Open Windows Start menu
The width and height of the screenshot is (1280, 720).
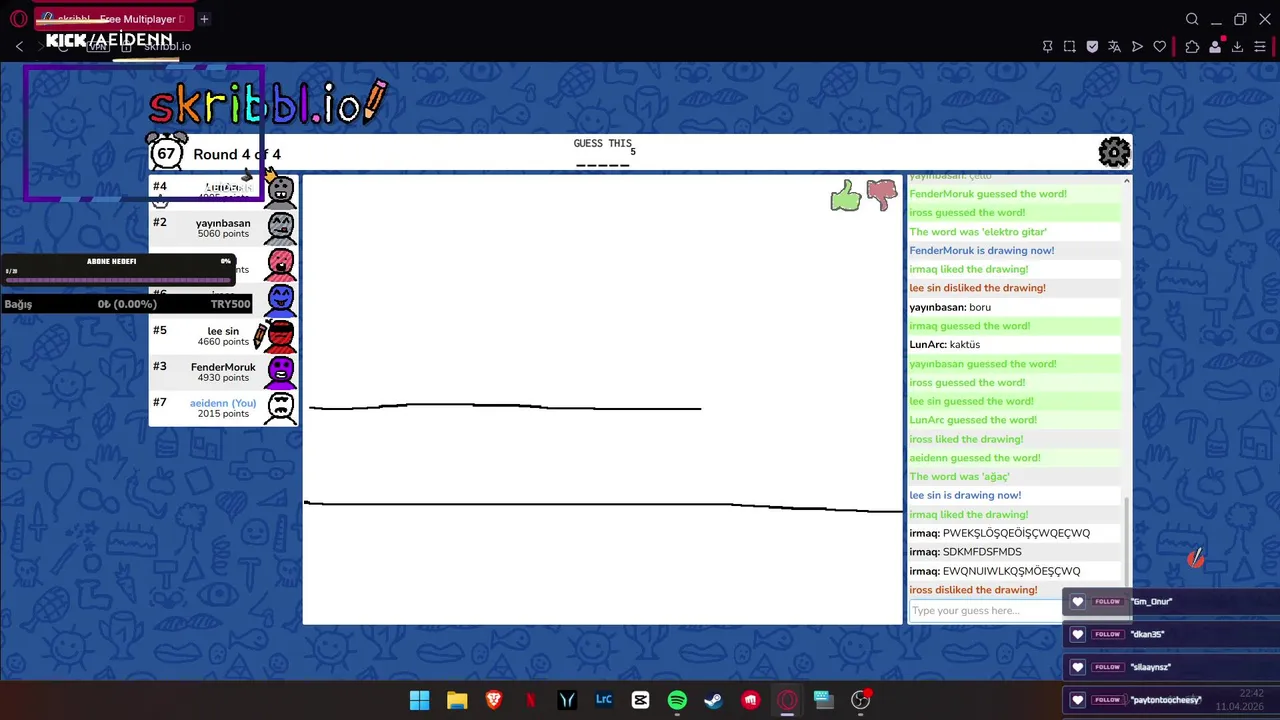[x=420, y=700]
